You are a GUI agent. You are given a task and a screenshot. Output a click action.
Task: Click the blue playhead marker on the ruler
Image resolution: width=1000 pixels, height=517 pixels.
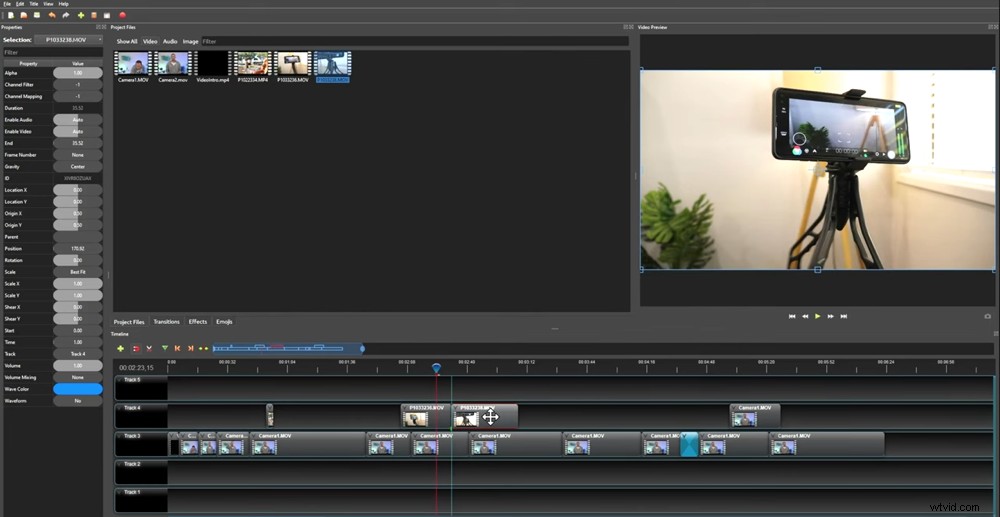tap(436, 368)
